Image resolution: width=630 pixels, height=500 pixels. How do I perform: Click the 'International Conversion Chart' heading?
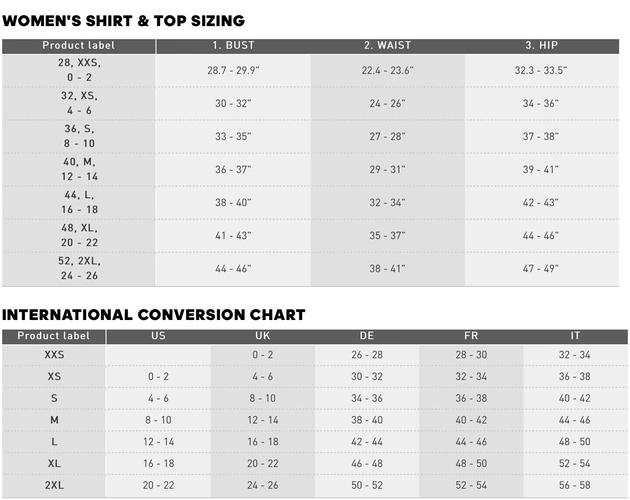click(153, 314)
